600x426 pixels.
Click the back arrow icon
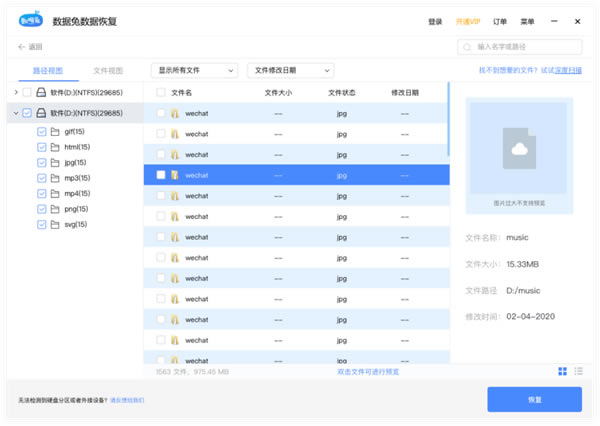(x=21, y=47)
